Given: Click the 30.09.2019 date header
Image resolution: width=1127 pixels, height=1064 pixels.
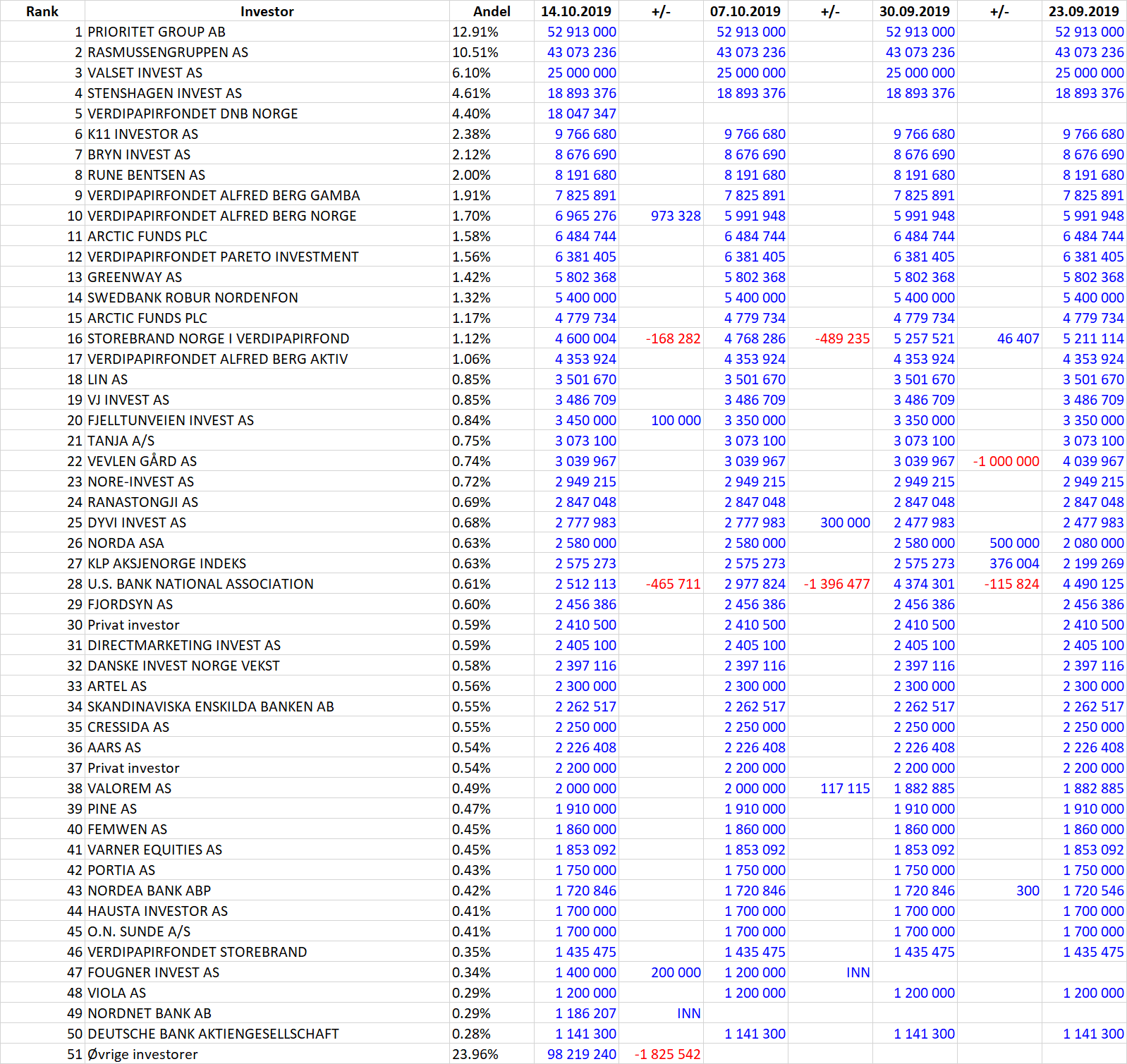Looking at the screenshot, I should [x=915, y=11].
